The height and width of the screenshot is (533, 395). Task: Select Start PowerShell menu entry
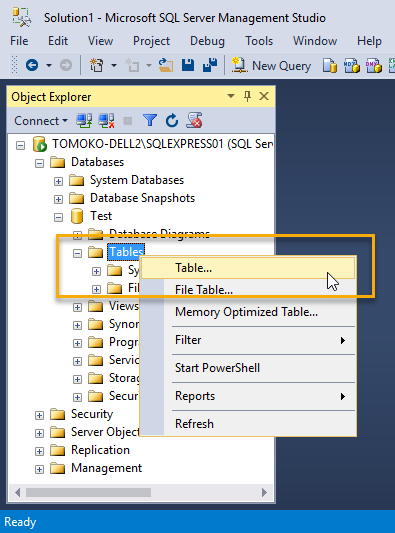pos(248,368)
